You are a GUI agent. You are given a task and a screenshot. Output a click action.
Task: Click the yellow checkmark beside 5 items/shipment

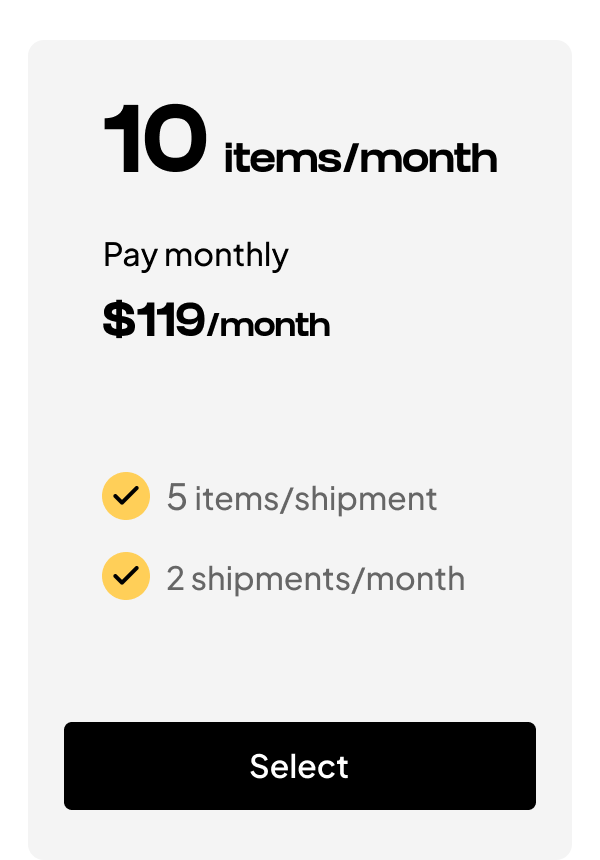tap(126, 496)
